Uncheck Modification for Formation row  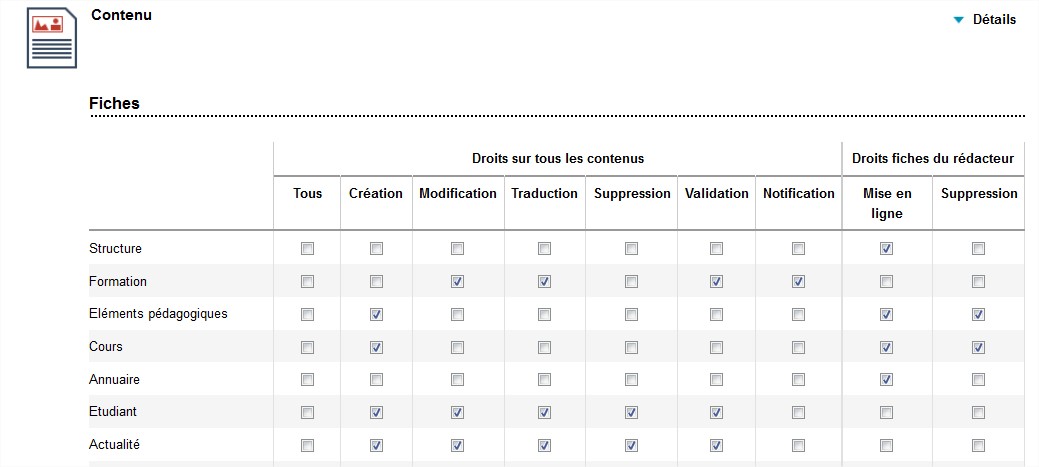(457, 282)
